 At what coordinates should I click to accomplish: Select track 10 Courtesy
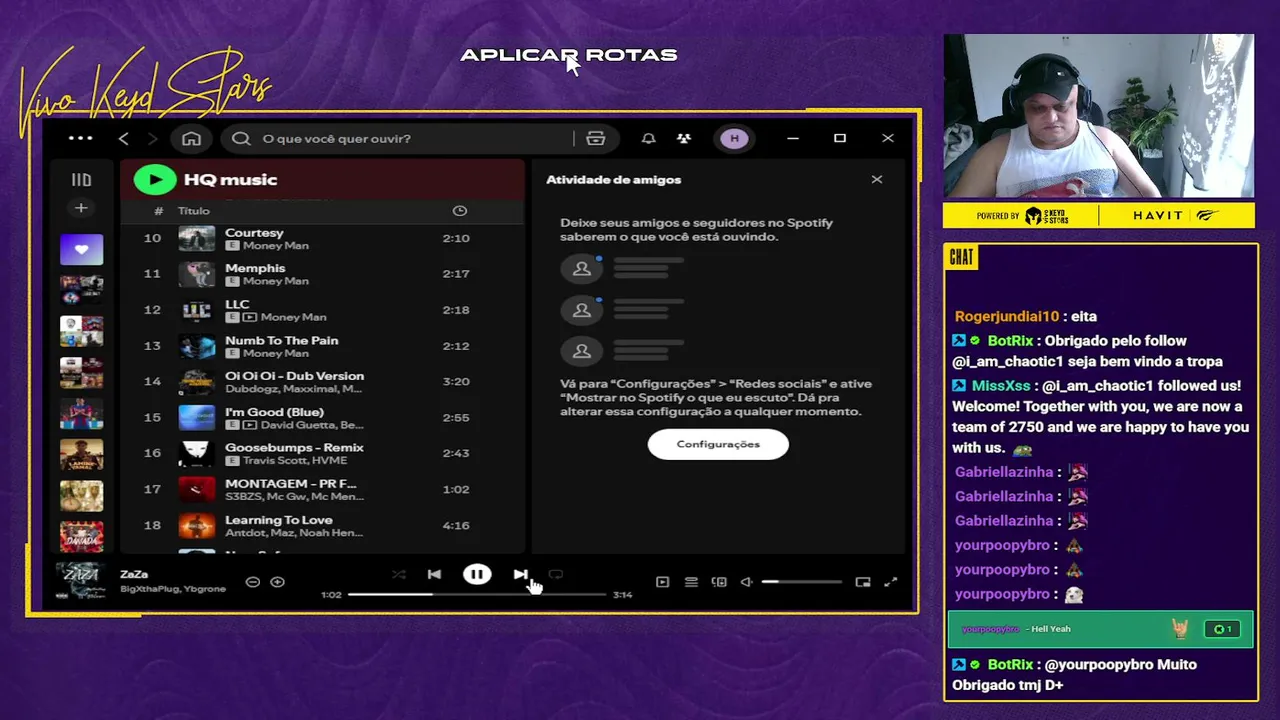click(x=322, y=238)
